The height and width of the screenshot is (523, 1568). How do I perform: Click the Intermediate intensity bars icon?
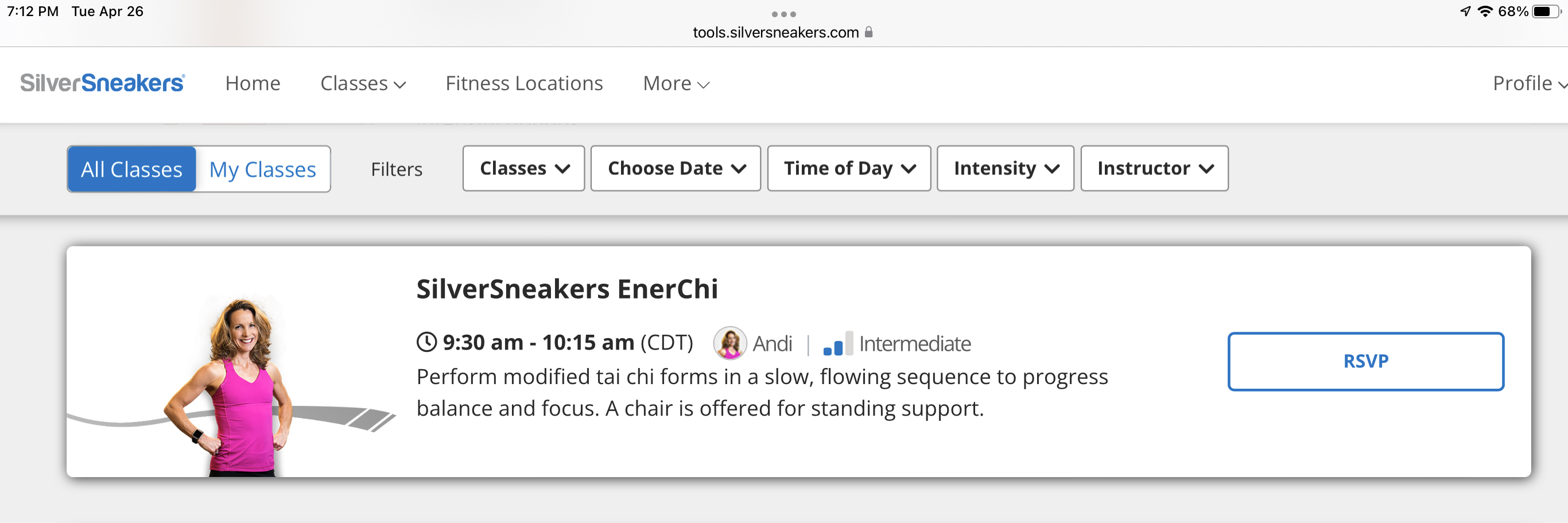pos(837,344)
